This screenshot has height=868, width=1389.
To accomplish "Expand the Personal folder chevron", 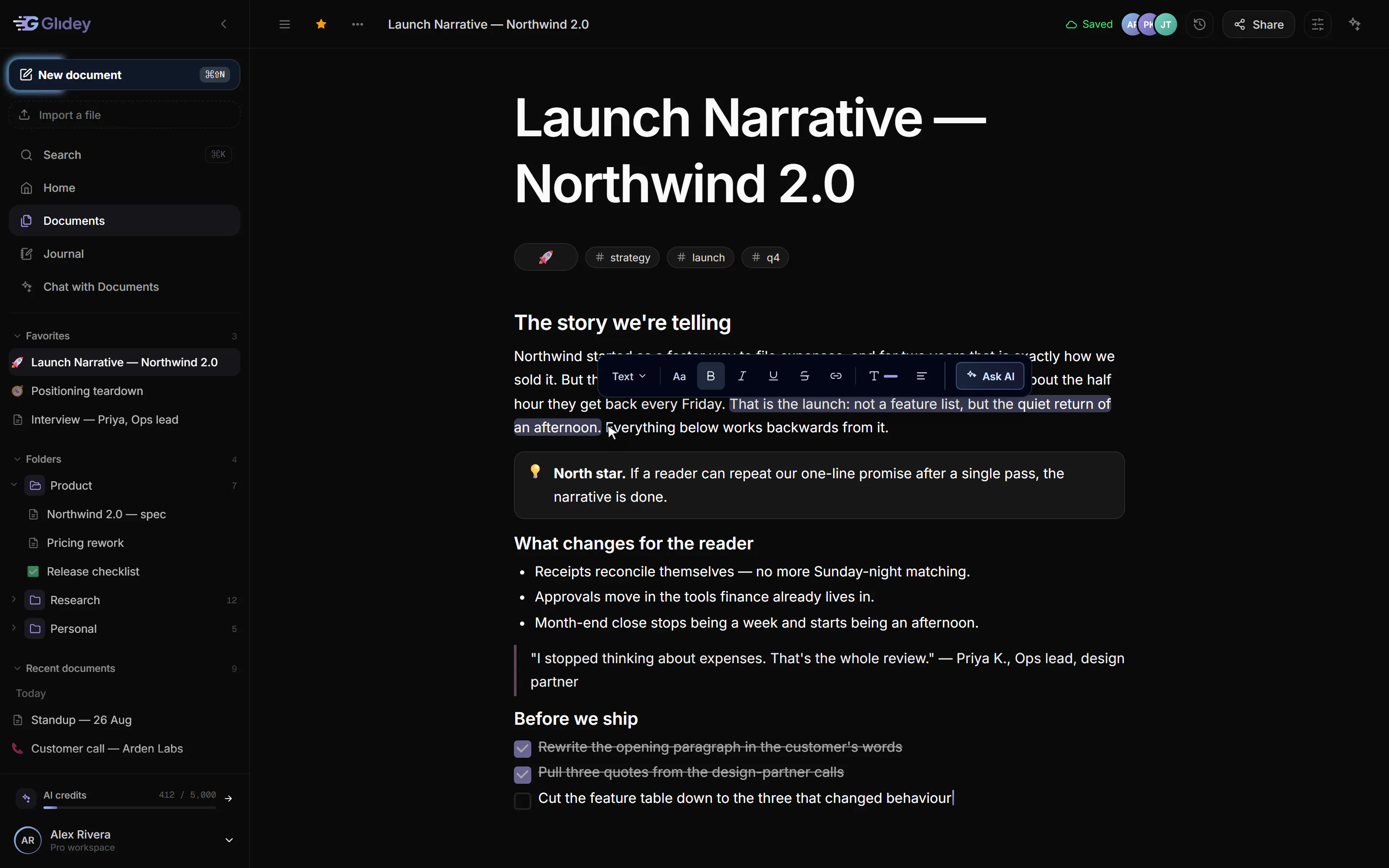I will pyautogui.click(x=14, y=628).
